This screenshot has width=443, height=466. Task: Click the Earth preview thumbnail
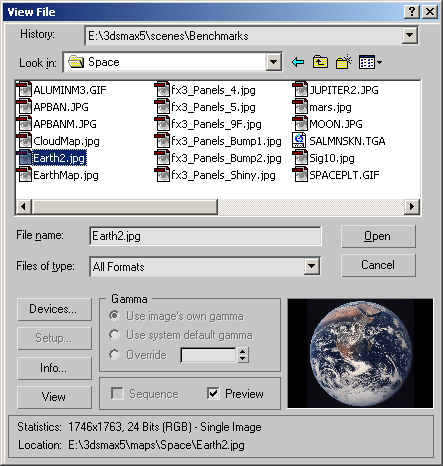click(360, 353)
